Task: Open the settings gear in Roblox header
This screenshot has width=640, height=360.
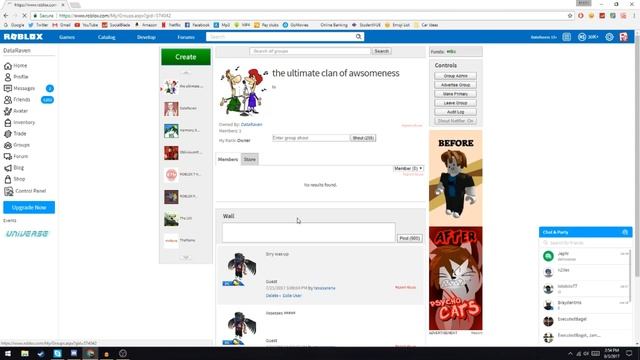Action: (609, 37)
